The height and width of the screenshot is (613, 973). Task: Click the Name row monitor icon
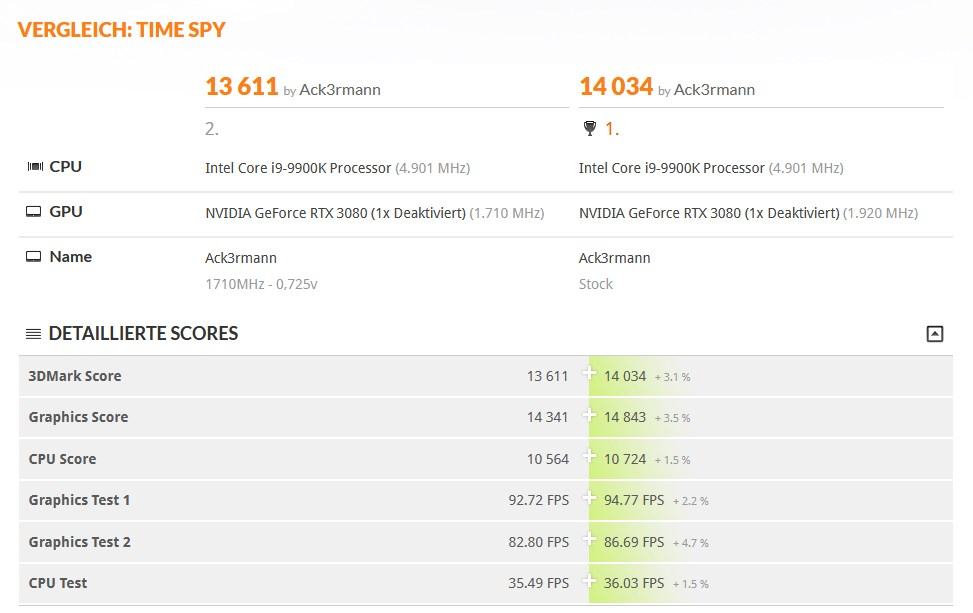tap(34, 257)
